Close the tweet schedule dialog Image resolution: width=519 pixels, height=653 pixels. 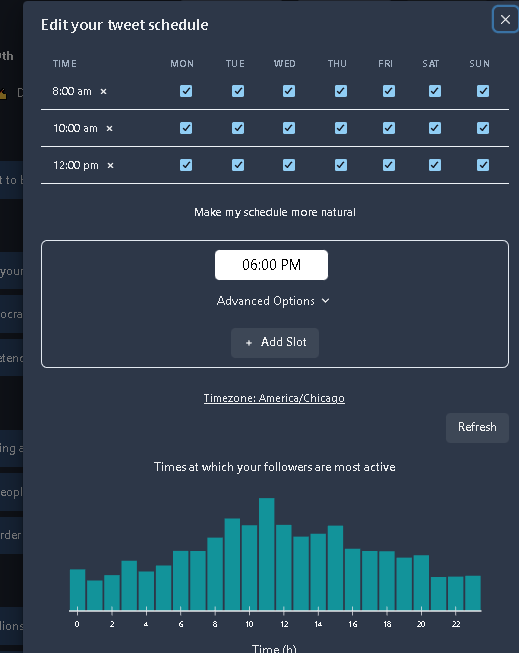pos(505,19)
